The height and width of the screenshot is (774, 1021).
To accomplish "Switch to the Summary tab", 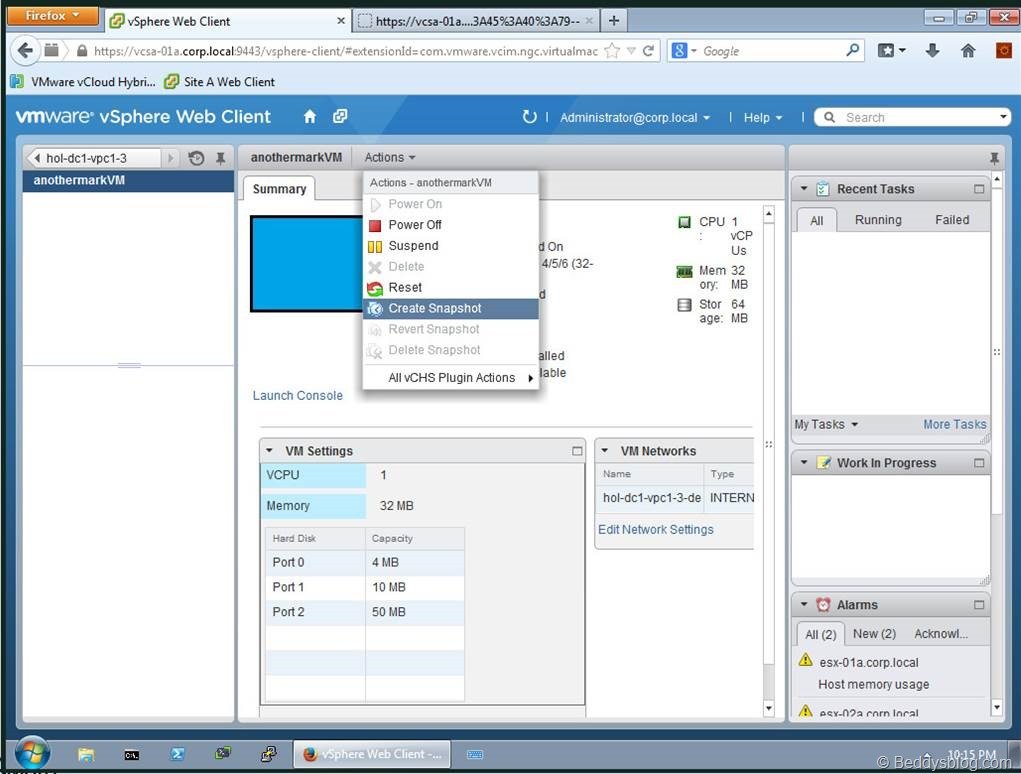I will [279, 189].
